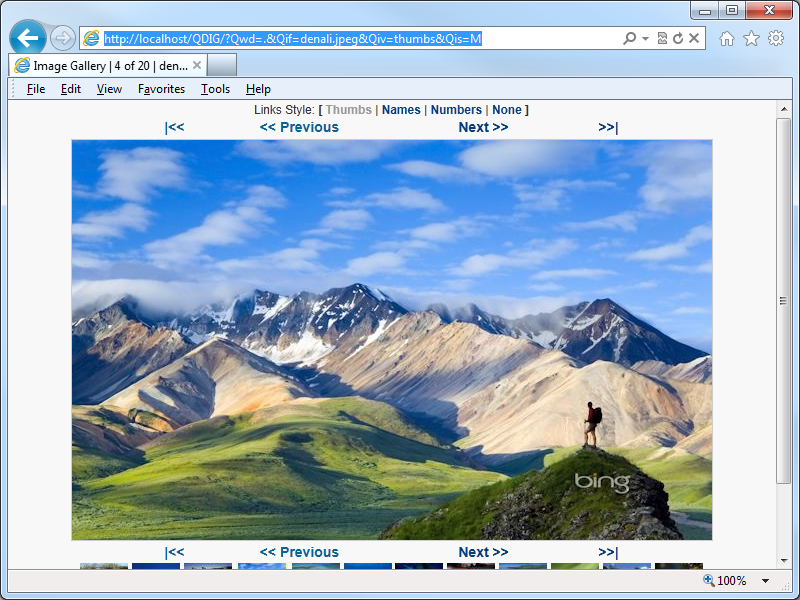Close the Image Gallery tab
This screenshot has height=600, width=800.
click(197, 65)
